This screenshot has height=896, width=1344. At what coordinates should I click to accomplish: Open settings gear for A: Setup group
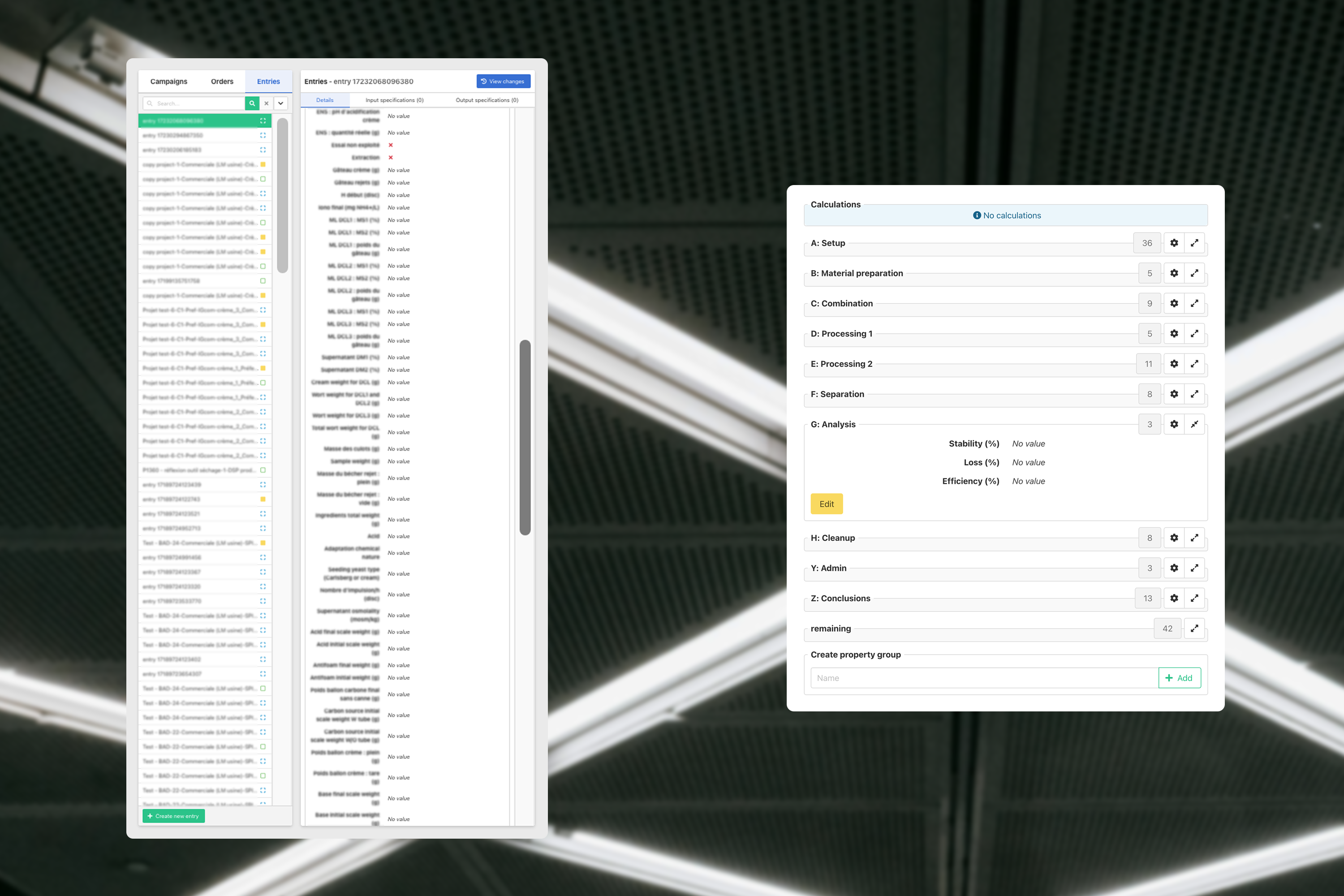pyautogui.click(x=1174, y=243)
